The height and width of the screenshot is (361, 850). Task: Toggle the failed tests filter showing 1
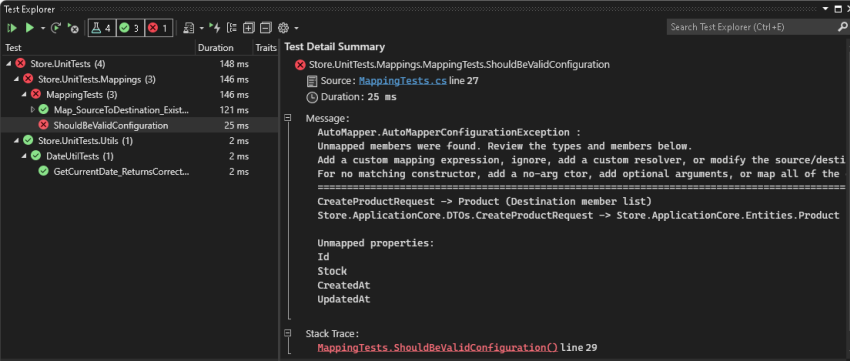click(x=159, y=28)
